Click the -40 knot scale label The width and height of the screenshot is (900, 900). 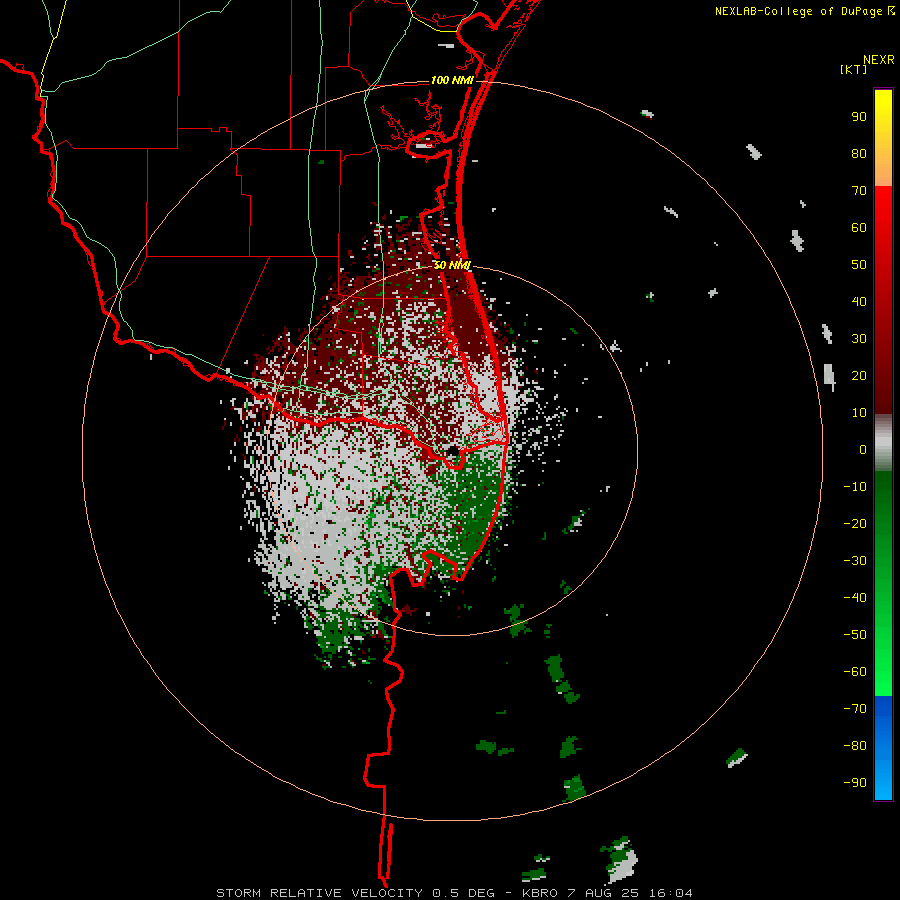[x=855, y=598]
